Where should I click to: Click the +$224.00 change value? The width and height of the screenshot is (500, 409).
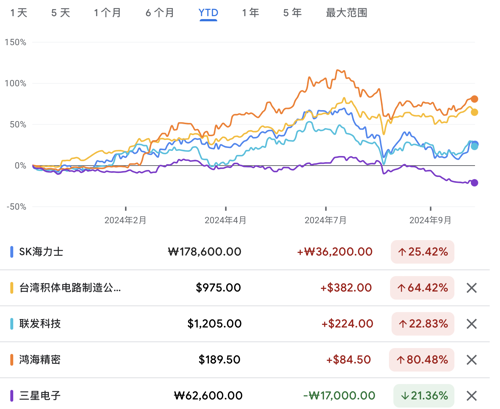(x=347, y=324)
